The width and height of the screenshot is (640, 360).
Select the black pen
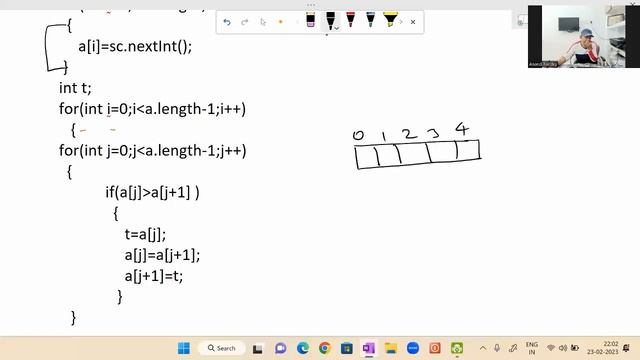point(330,20)
